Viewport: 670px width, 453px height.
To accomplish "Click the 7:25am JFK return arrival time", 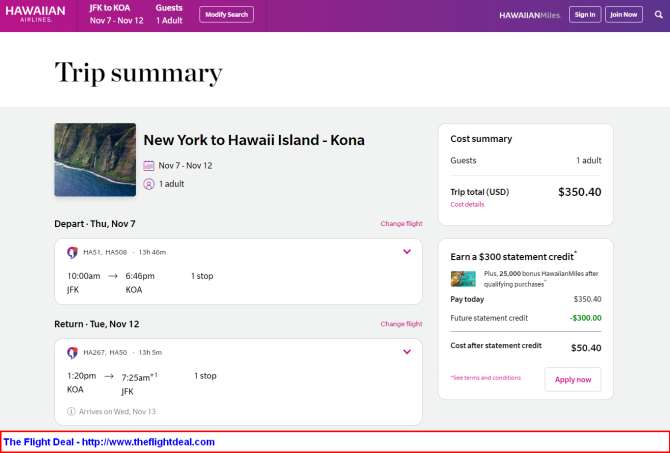I will pyautogui.click(x=139, y=377).
